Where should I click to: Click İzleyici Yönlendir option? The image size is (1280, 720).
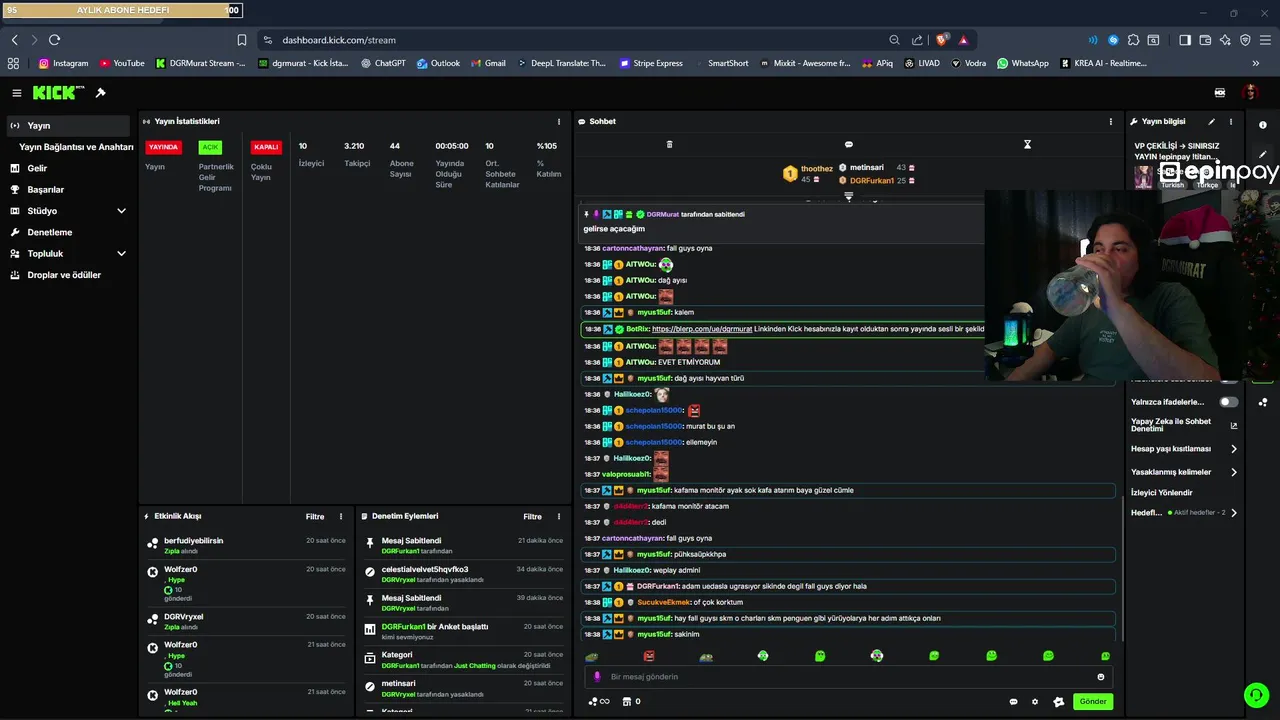[1161, 493]
